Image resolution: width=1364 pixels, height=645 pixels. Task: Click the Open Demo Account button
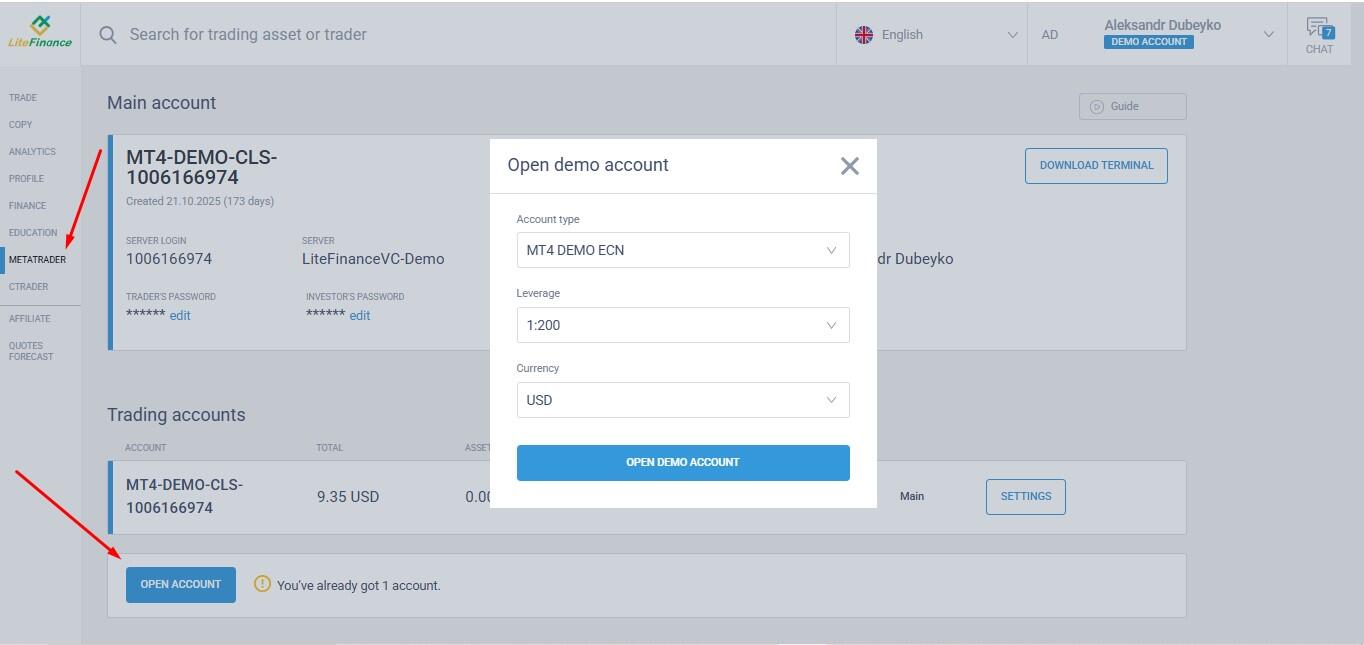pos(683,463)
